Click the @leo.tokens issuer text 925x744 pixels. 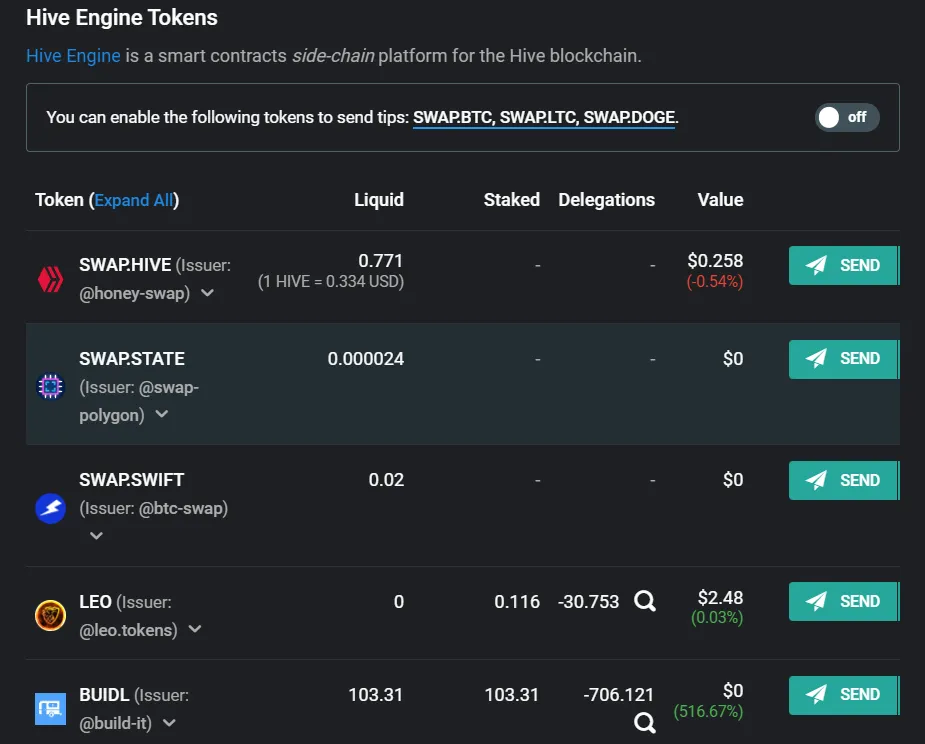(x=129, y=630)
